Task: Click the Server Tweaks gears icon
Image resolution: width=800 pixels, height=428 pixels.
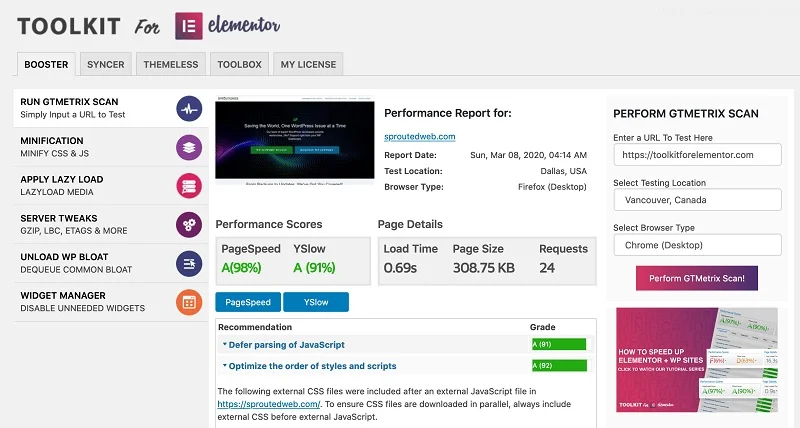Action: [189, 224]
